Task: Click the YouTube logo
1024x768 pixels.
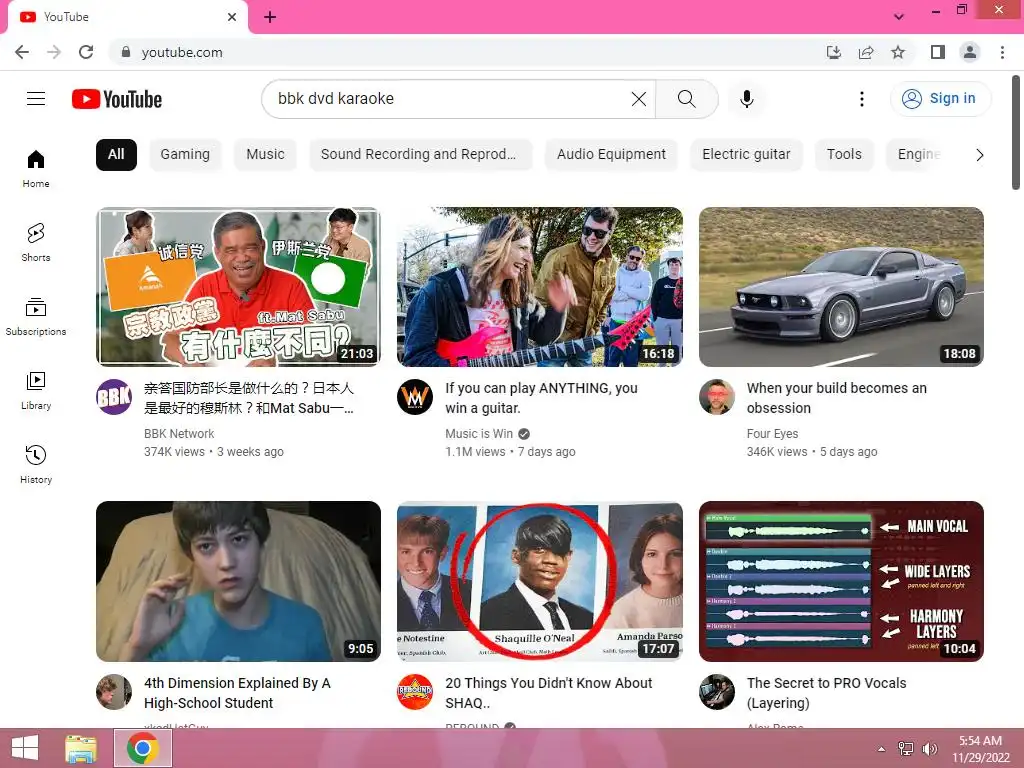Action: [x=117, y=99]
